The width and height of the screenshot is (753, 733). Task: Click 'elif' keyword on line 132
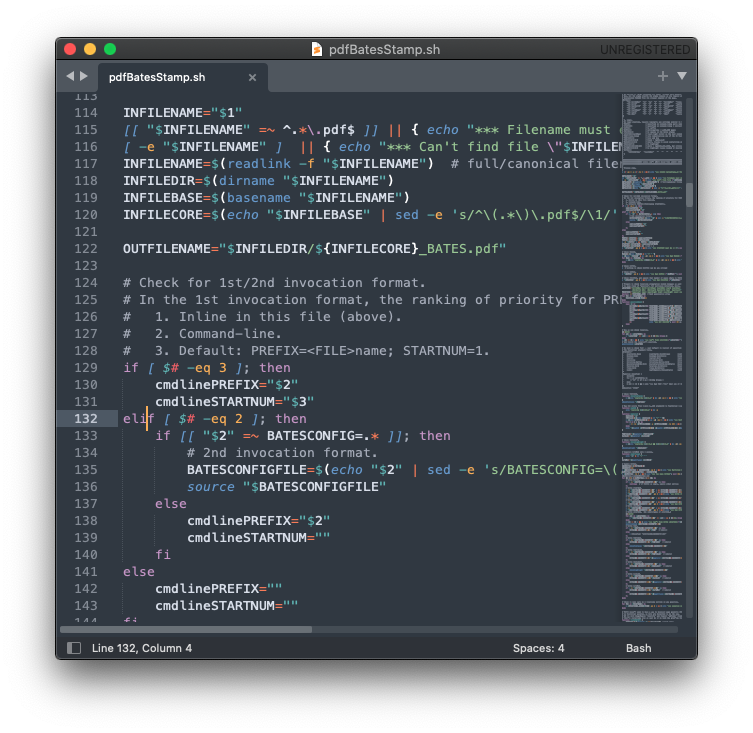pos(139,419)
